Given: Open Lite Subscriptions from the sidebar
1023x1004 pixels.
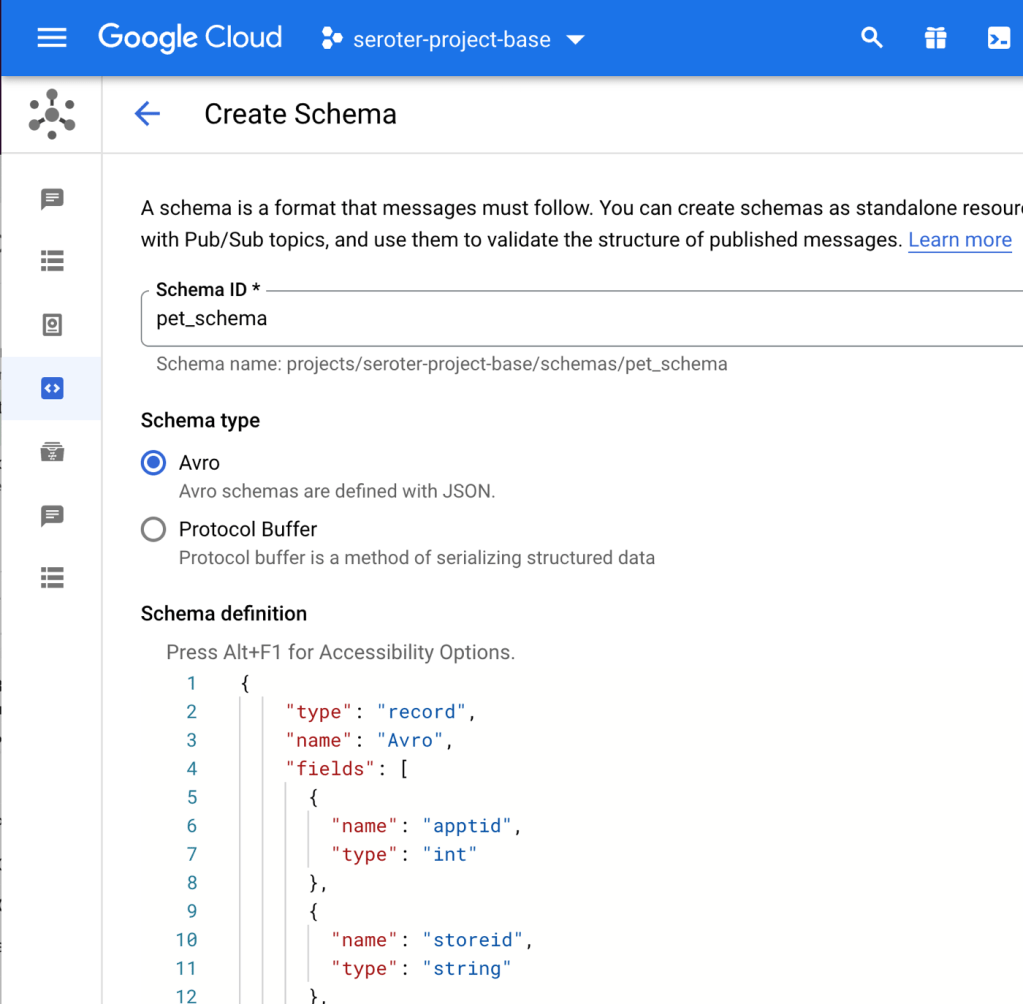Looking at the screenshot, I should click(52, 578).
